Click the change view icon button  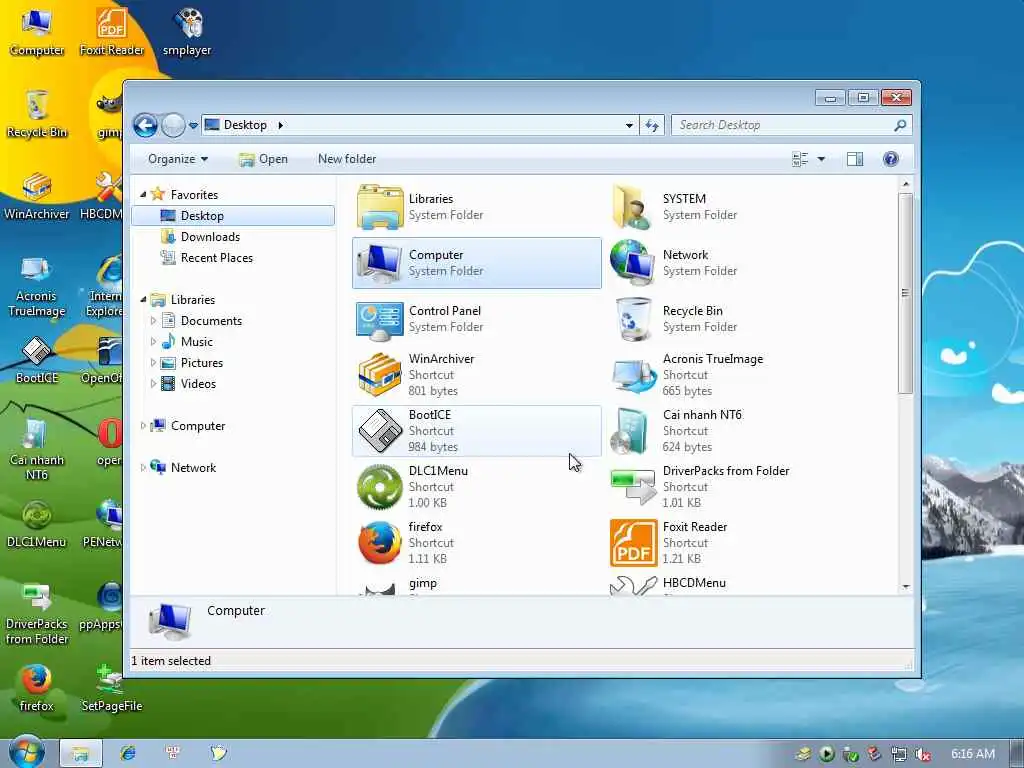pos(800,159)
